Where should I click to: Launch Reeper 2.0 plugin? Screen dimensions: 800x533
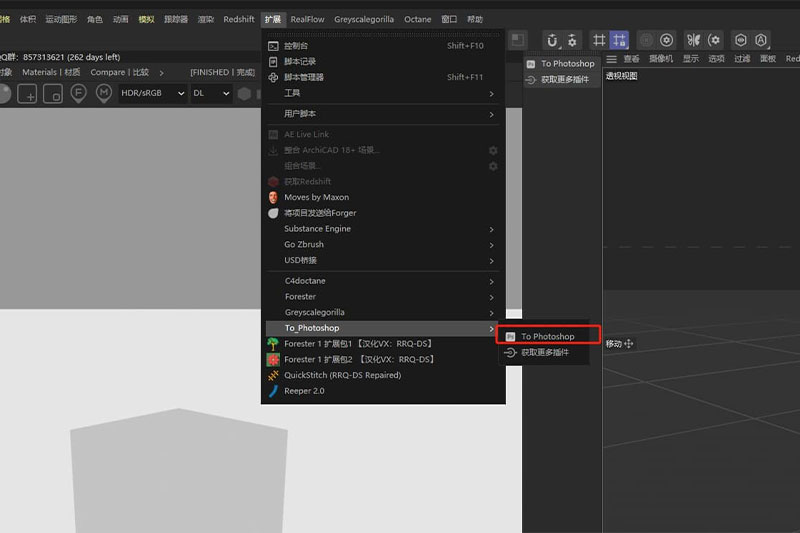[383, 391]
